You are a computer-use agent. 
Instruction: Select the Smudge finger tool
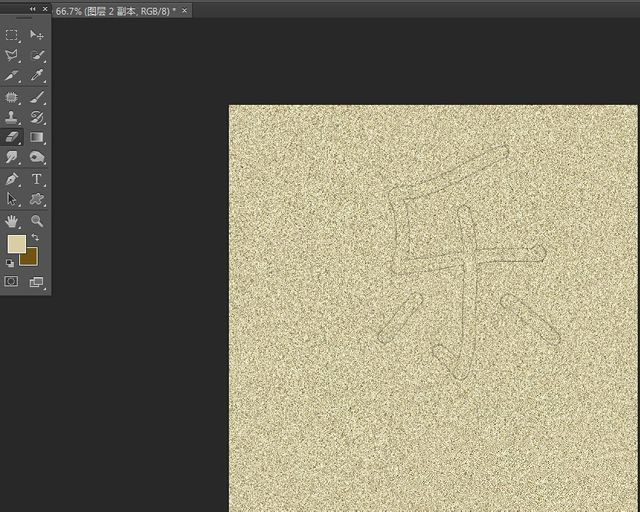[11, 157]
